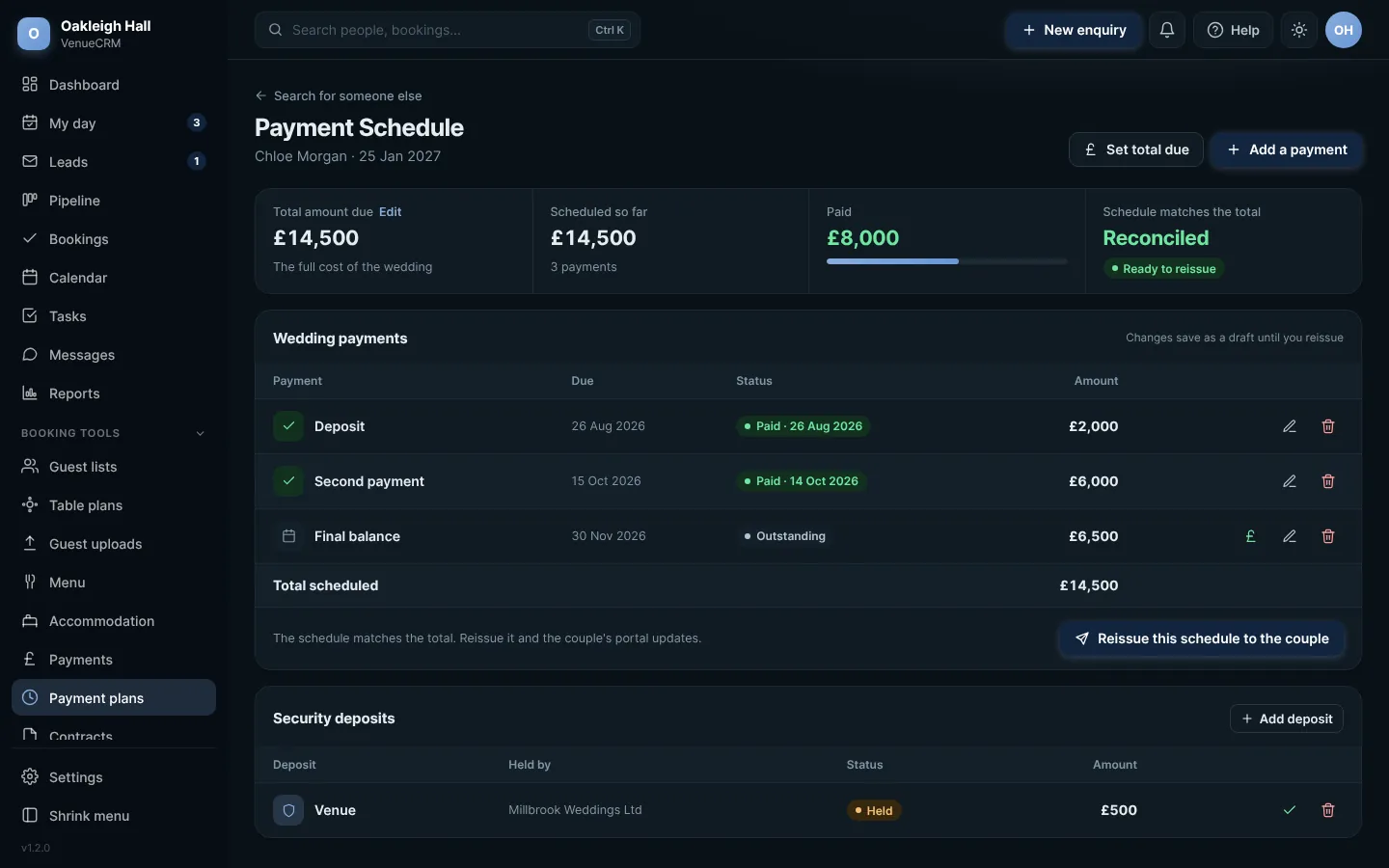Click the Outstanding status badge
This screenshot has height=868, width=1389.
(x=784, y=536)
